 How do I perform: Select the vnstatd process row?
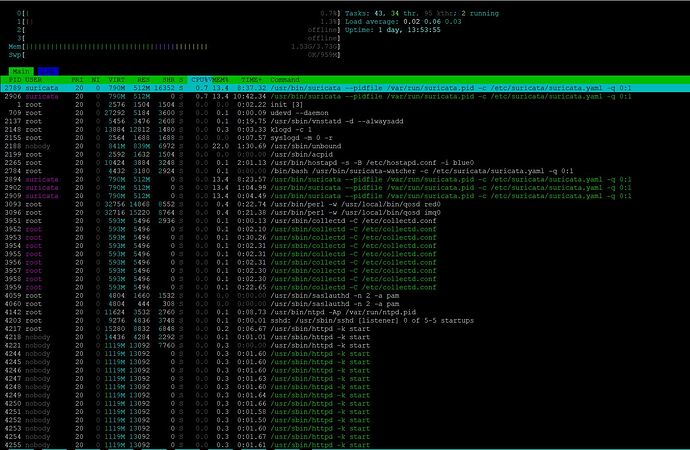click(203, 121)
